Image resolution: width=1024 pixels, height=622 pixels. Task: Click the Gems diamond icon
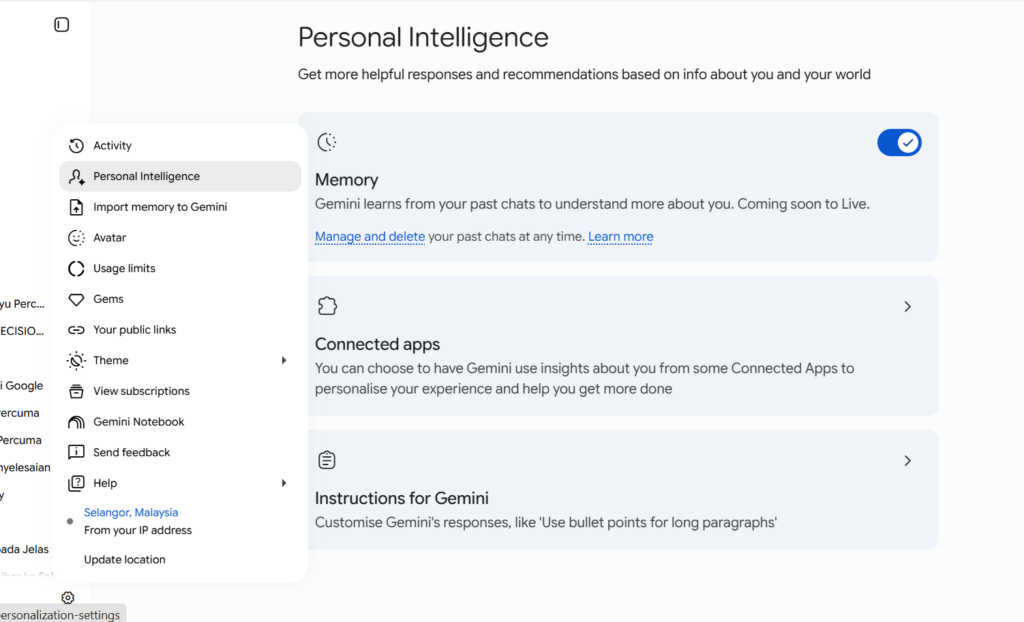pyautogui.click(x=76, y=299)
